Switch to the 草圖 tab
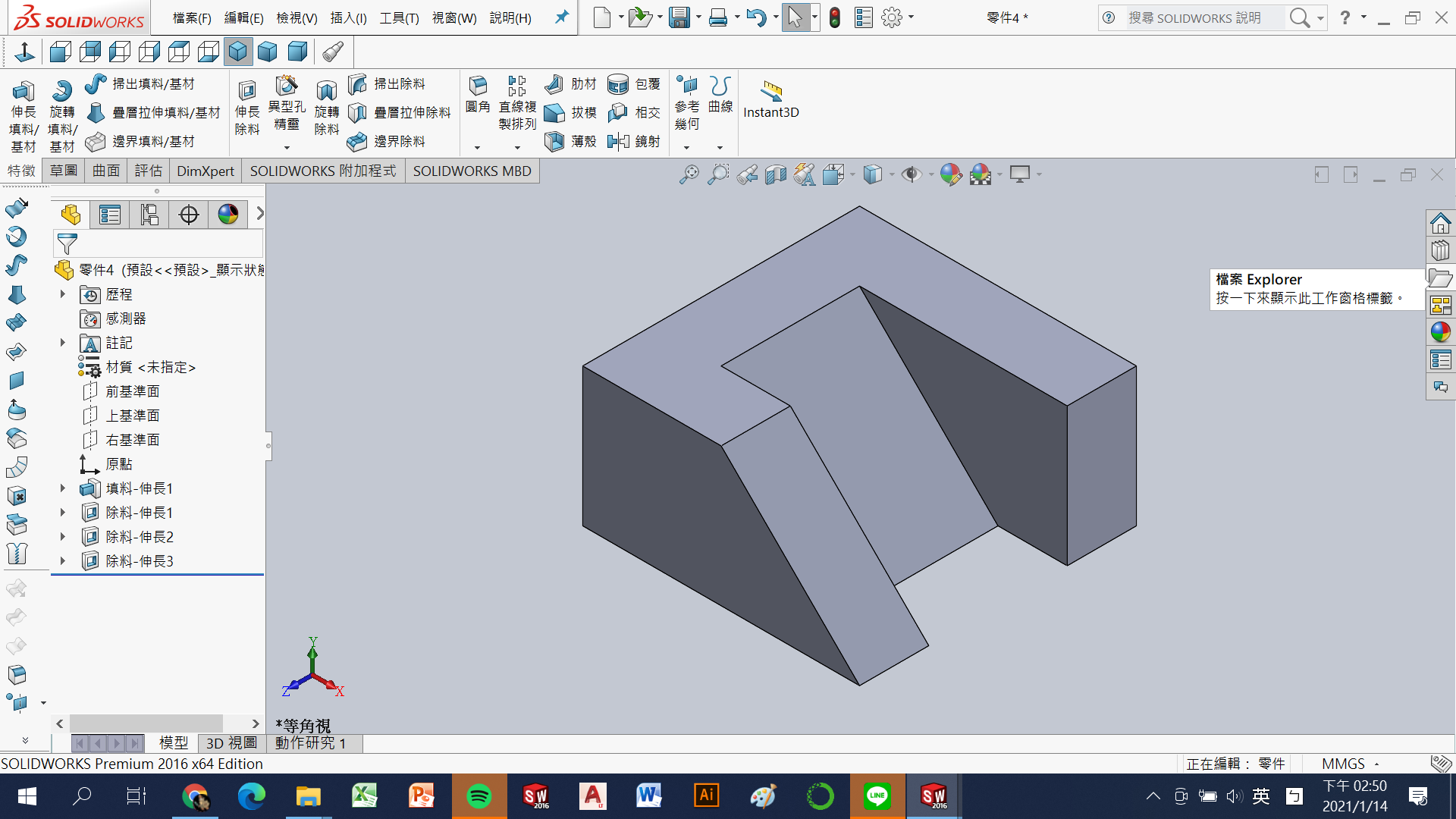The height and width of the screenshot is (819, 1456). coord(64,171)
